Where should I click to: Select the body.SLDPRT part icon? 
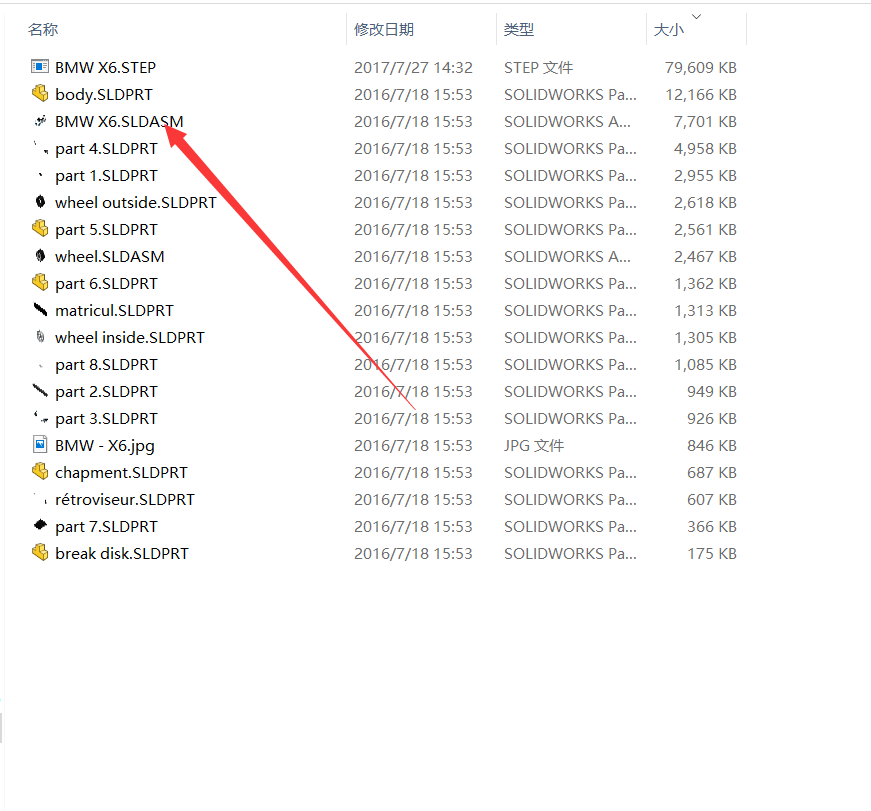pos(40,94)
